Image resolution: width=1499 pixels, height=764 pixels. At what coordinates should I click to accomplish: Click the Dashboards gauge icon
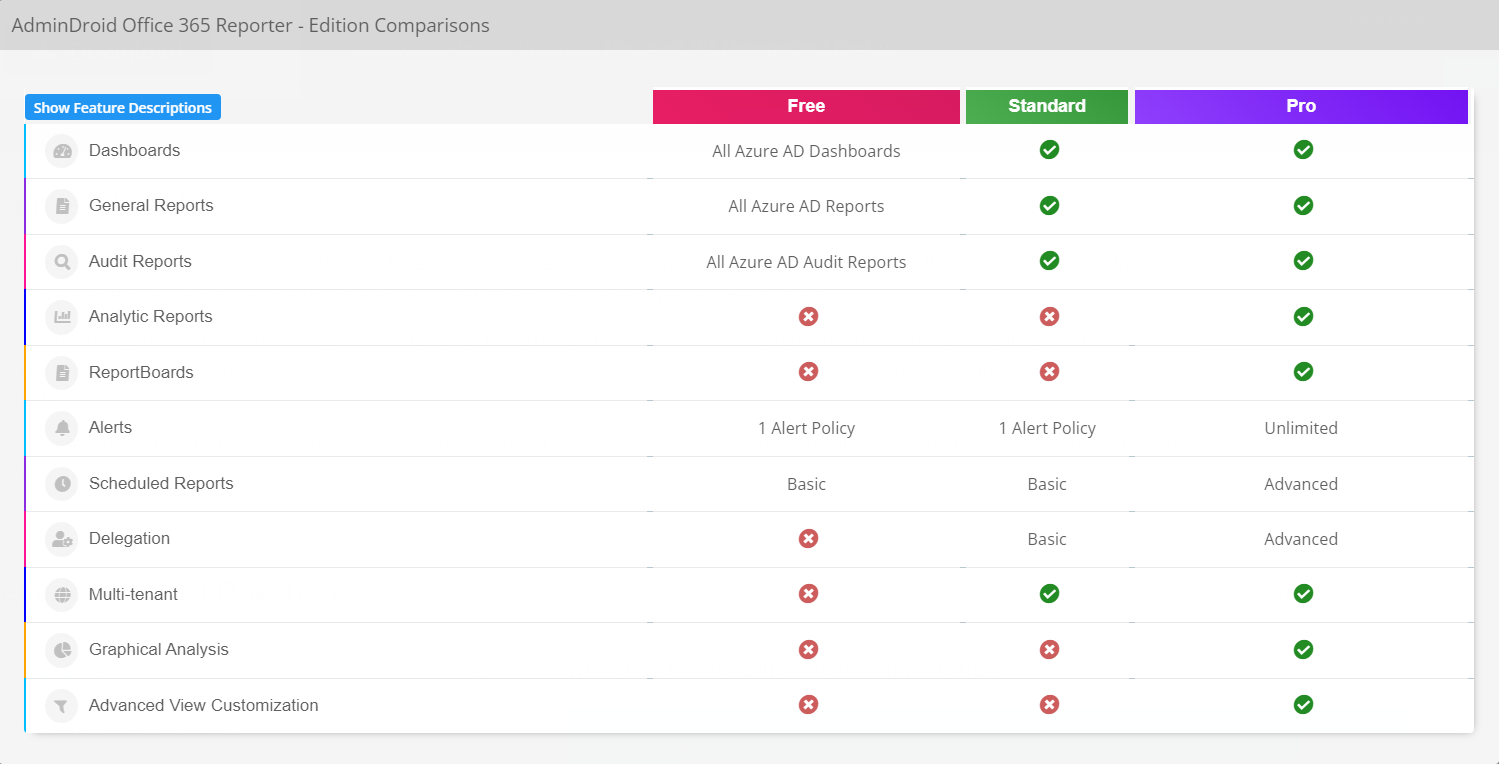[x=62, y=151]
